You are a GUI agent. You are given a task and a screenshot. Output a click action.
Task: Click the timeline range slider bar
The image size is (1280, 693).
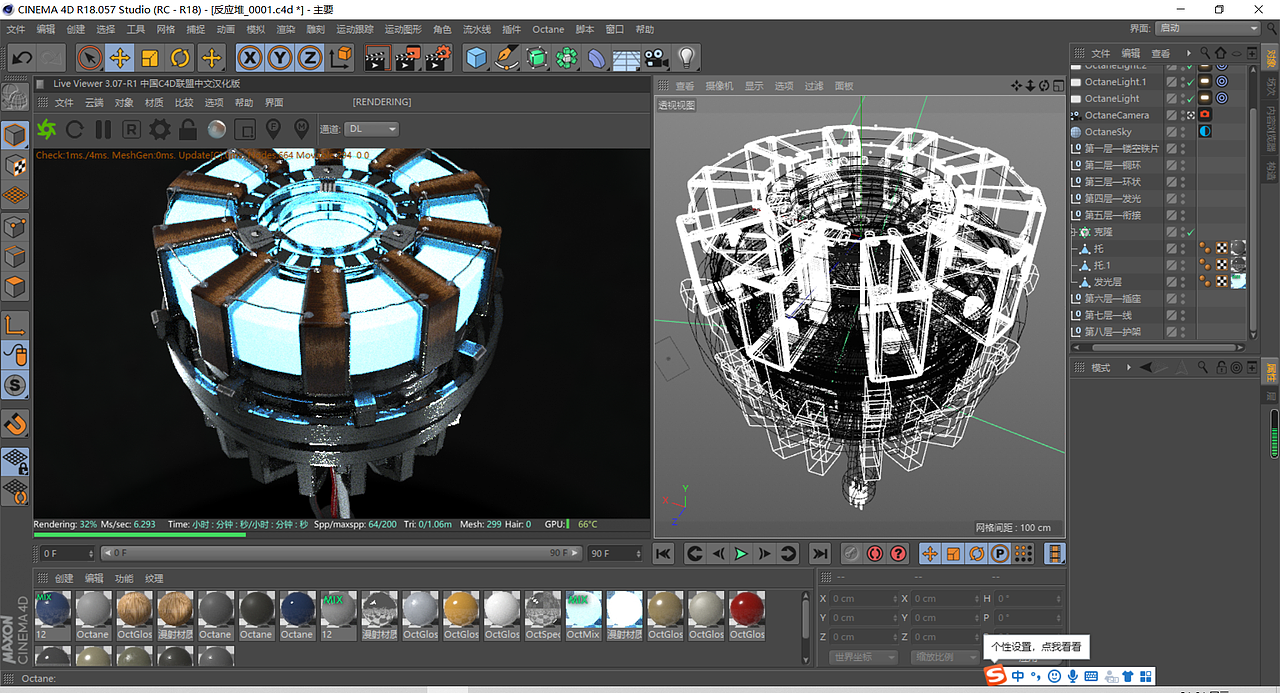342,553
